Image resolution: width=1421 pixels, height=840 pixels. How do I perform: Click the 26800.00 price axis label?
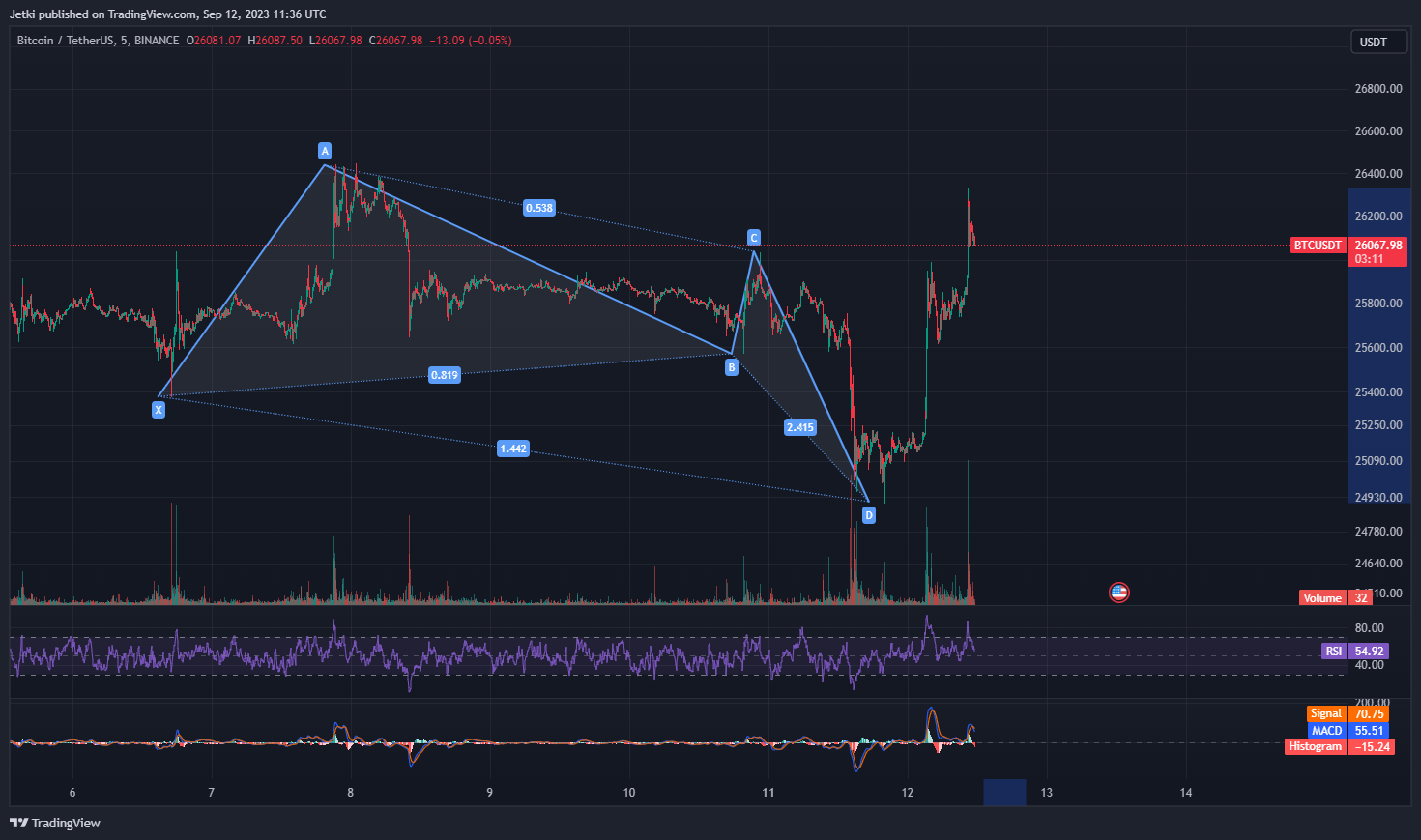[x=1378, y=89]
